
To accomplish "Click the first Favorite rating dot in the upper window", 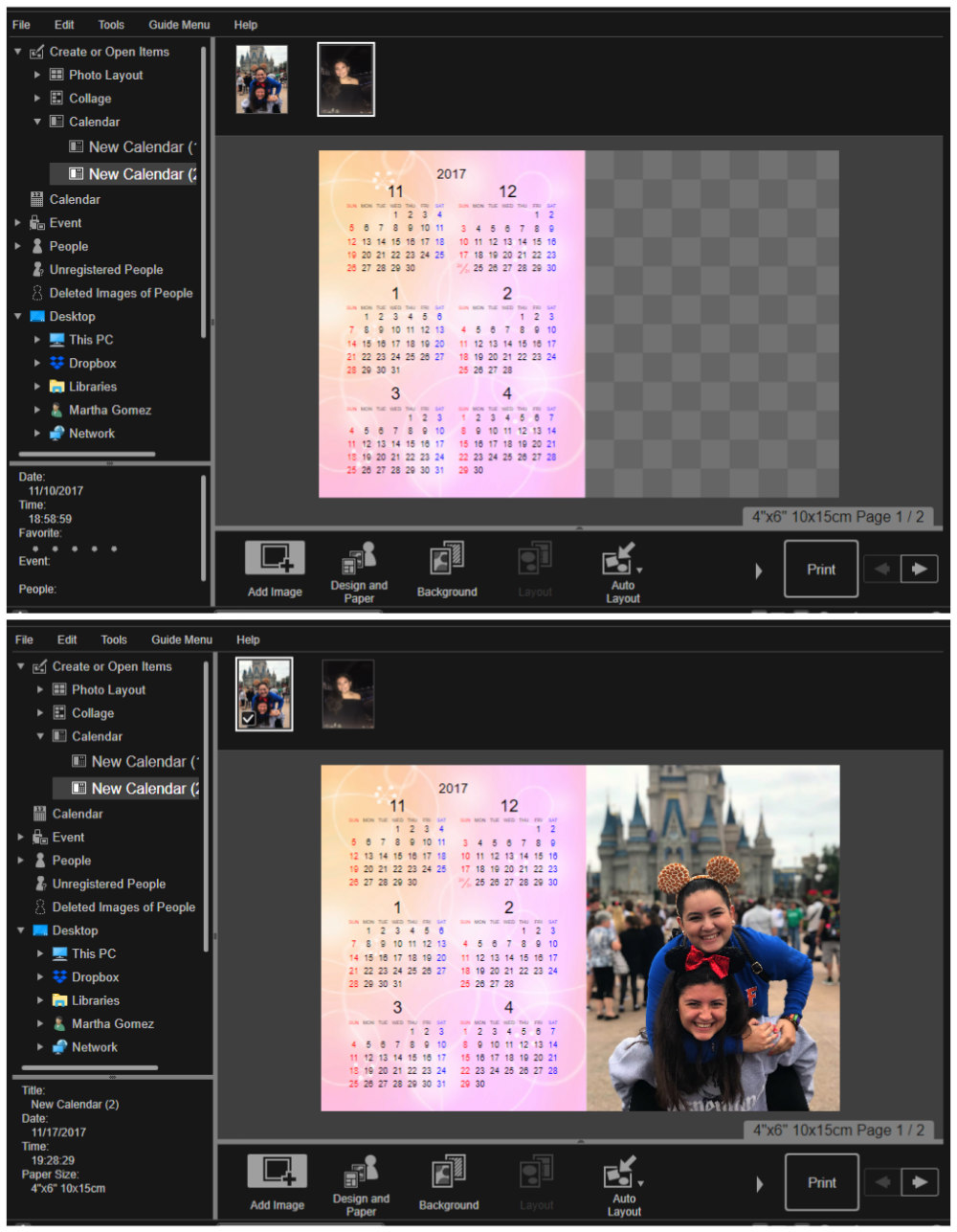I will (x=35, y=549).
